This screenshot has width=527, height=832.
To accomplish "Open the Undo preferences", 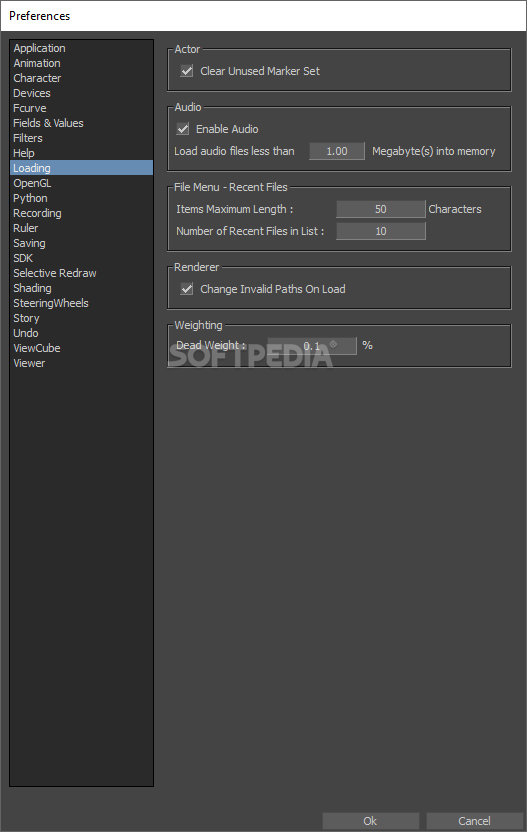I will pyautogui.click(x=81, y=333).
